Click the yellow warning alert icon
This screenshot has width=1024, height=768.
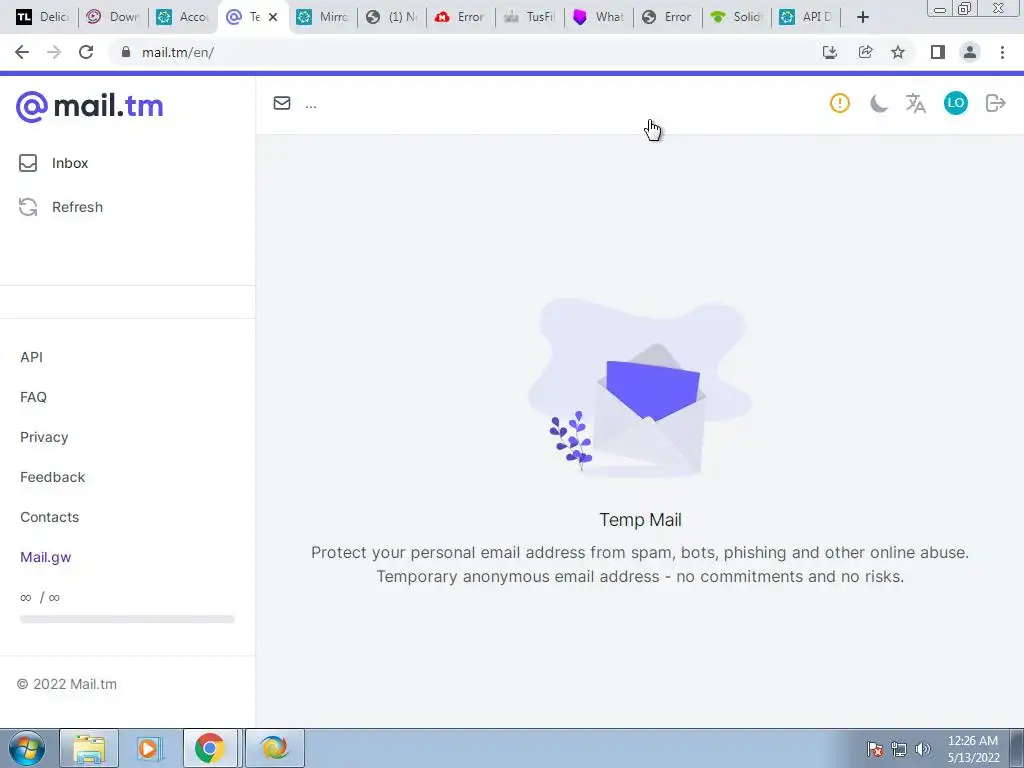(840, 103)
